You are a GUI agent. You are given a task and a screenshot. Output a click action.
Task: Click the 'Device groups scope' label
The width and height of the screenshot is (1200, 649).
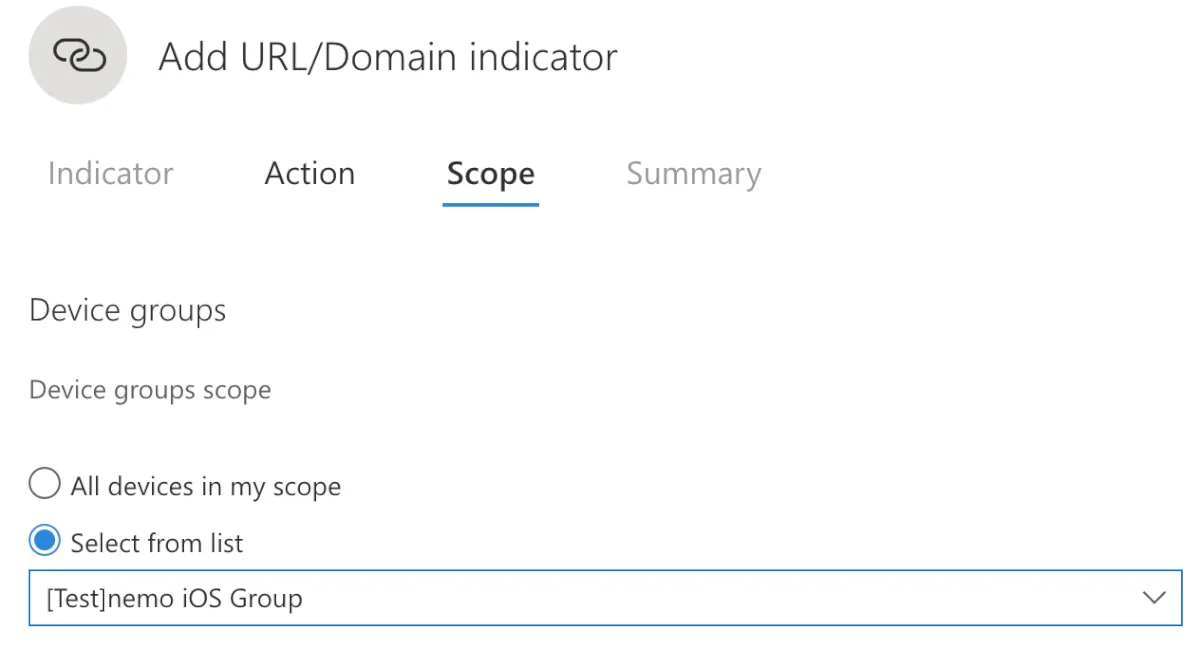tap(150, 390)
